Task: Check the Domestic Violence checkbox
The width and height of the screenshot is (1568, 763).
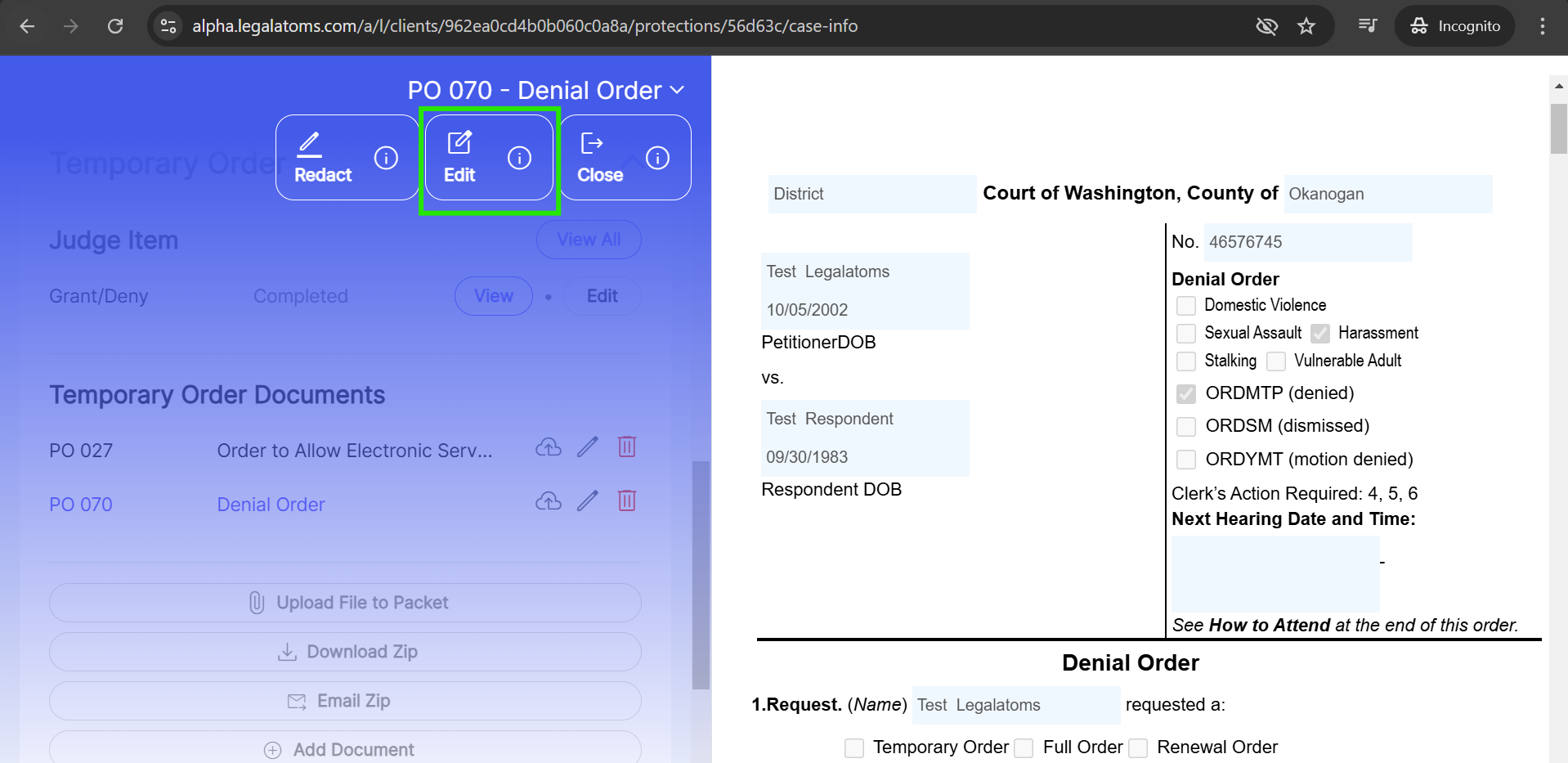Action: coord(1186,306)
